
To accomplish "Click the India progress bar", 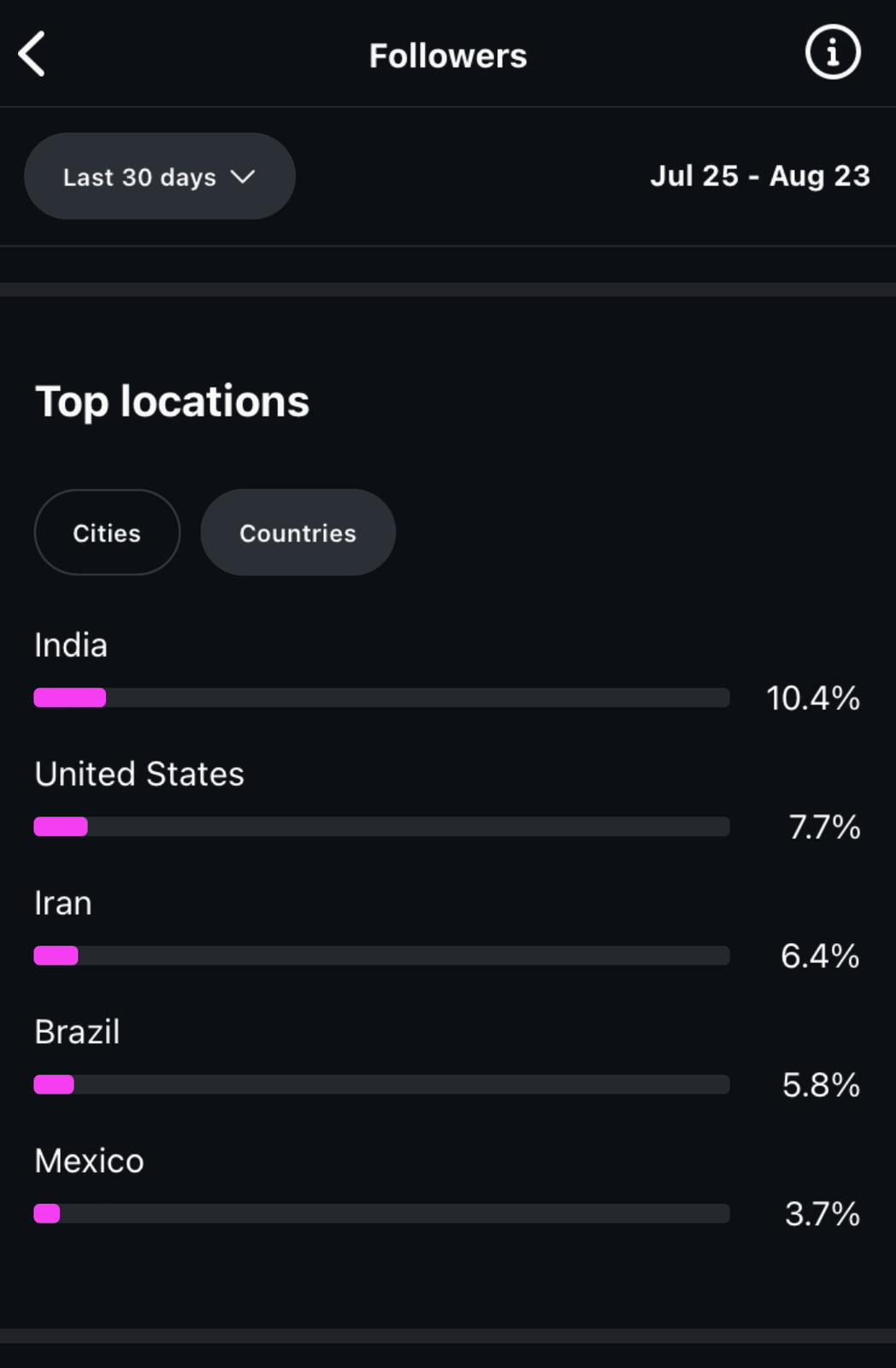I will coord(381,698).
